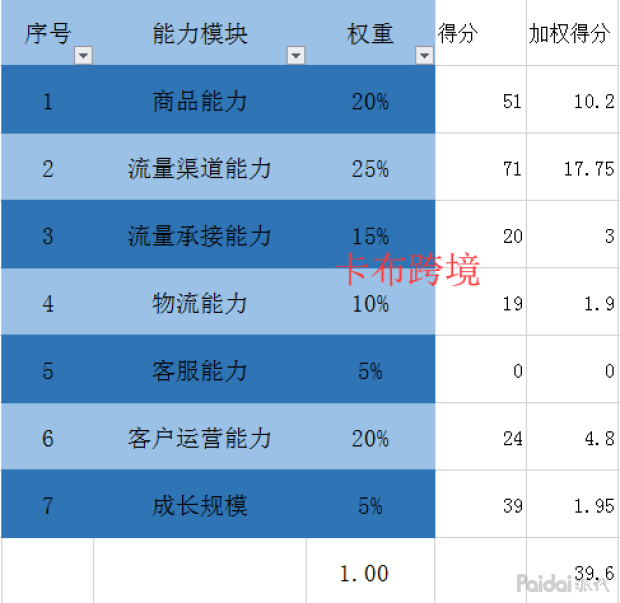Image resolution: width=620 pixels, height=603 pixels.
Task: Select the 得分 header cell
Action: (x=480, y=34)
